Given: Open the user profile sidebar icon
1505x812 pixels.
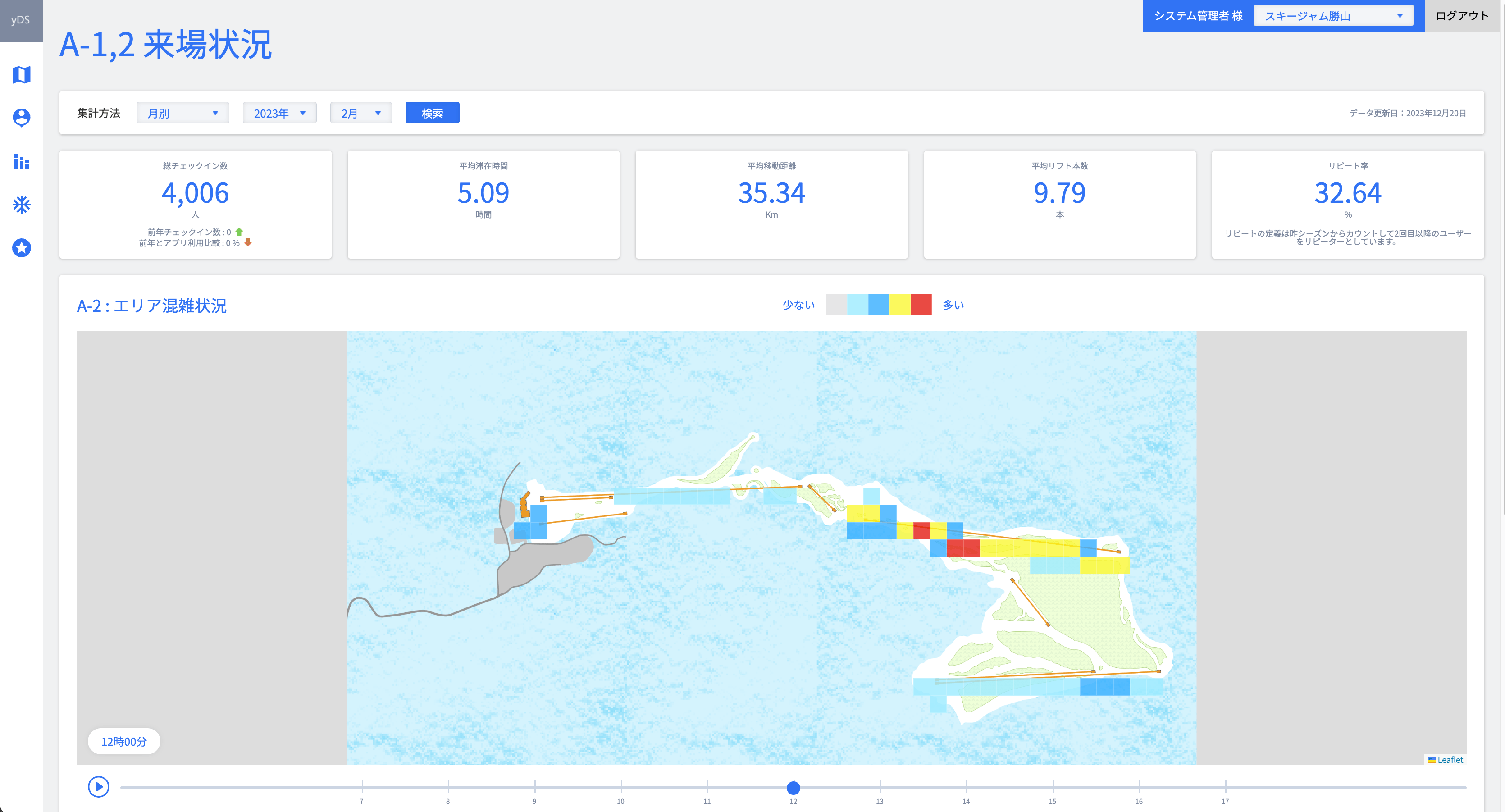Looking at the screenshot, I should [22, 118].
